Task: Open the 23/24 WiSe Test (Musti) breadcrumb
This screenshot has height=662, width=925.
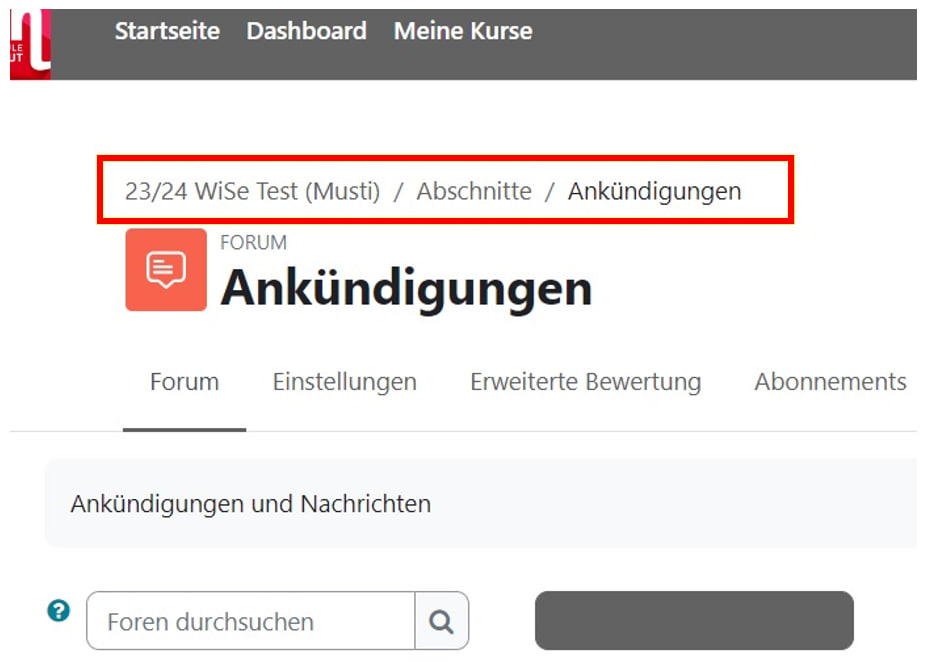Action: (x=252, y=191)
